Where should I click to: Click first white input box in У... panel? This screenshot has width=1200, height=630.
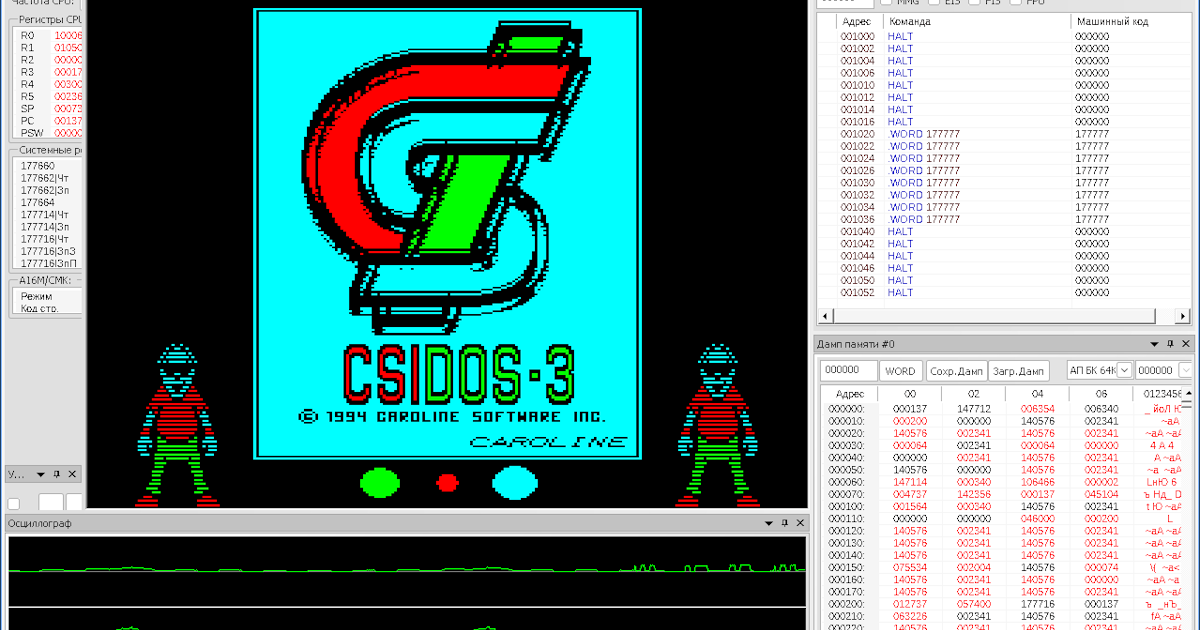coord(50,503)
